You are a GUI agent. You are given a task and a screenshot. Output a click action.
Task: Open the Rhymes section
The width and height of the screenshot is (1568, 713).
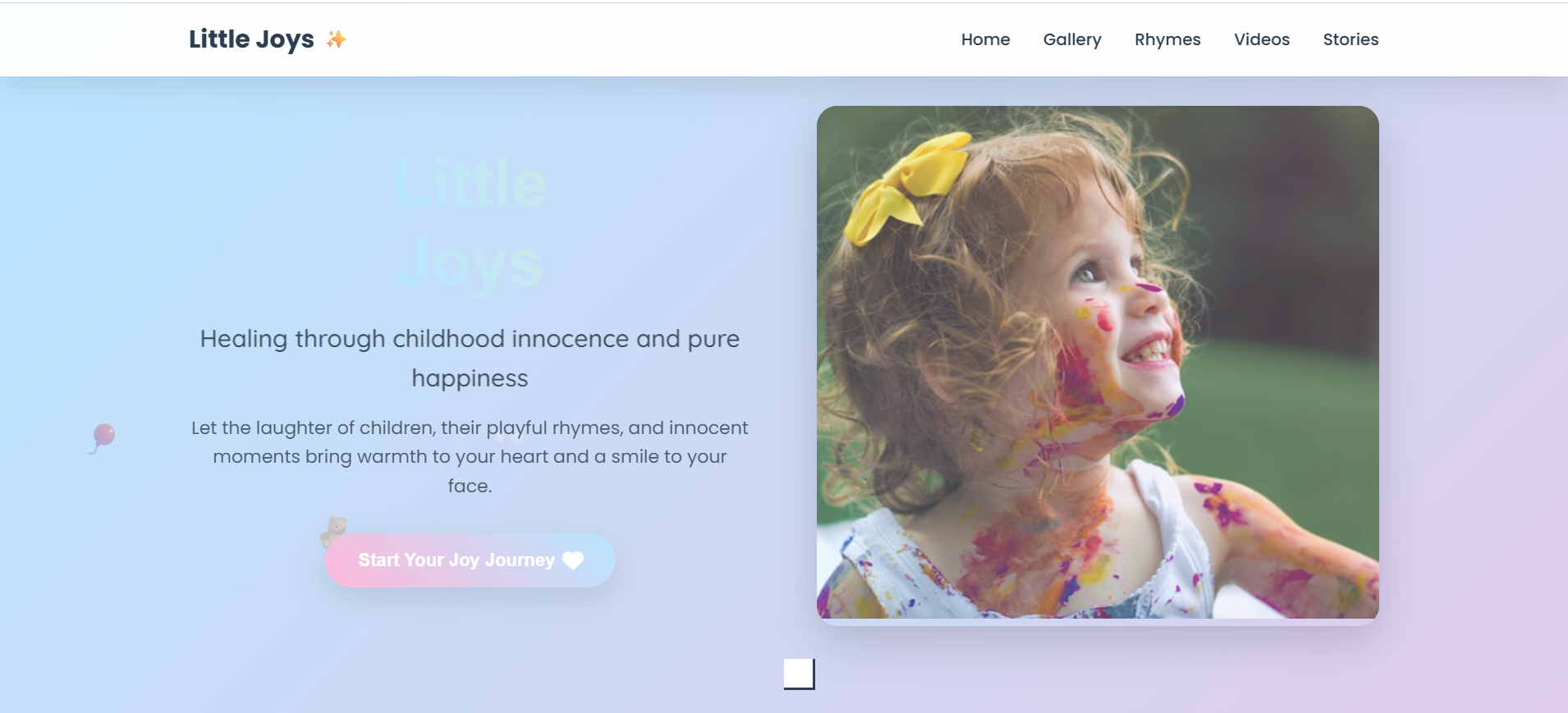pyautogui.click(x=1167, y=39)
